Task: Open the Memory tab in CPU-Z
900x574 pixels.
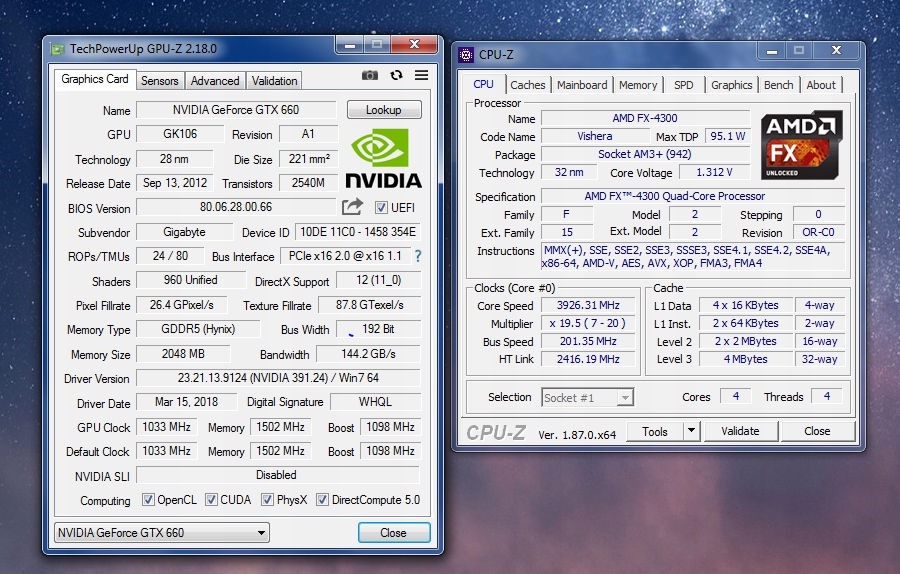Action: tap(638, 85)
